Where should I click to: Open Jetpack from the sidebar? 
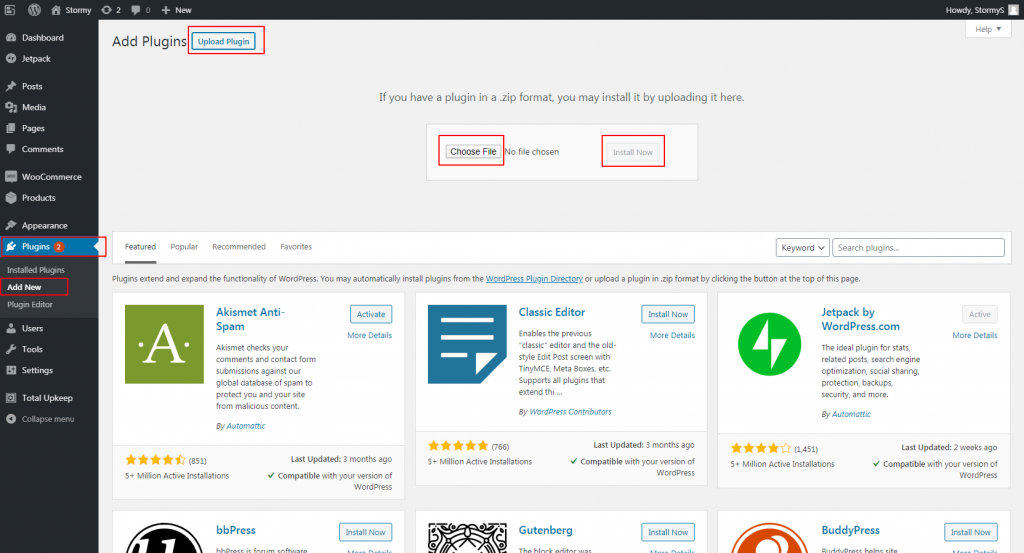pyautogui.click(x=35, y=59)
